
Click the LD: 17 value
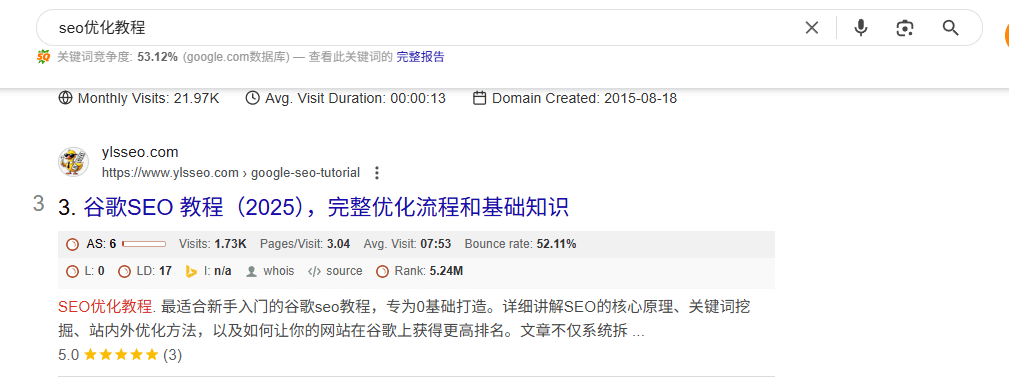(x=154, y=271)
